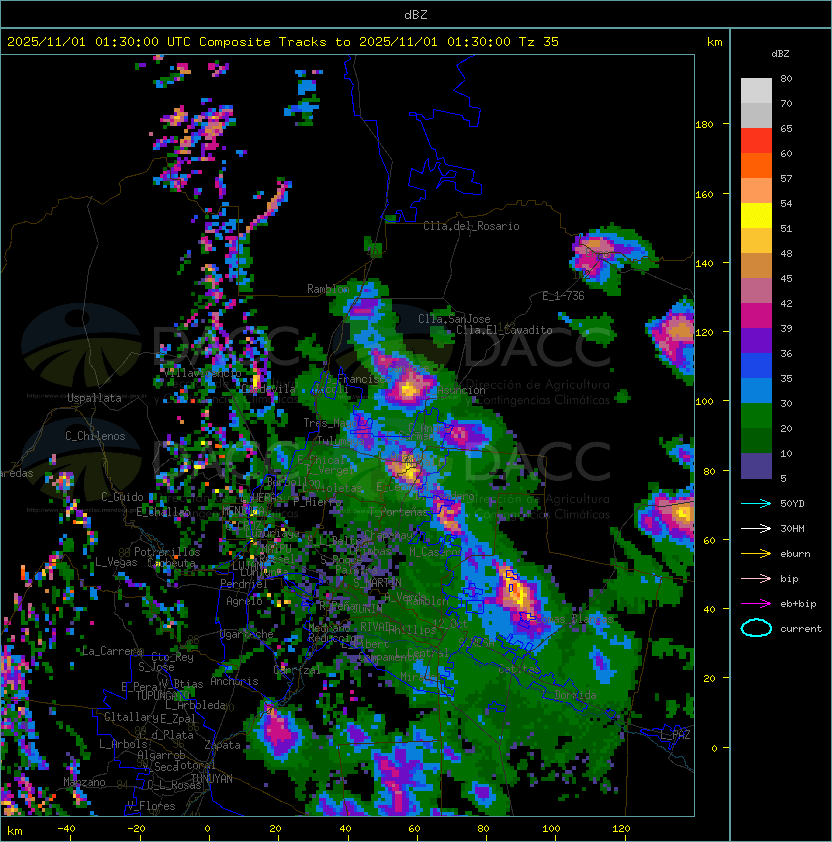Click the '50YD' legend label
The width and height of the screenshot is (832, 842).
(792, 503)
